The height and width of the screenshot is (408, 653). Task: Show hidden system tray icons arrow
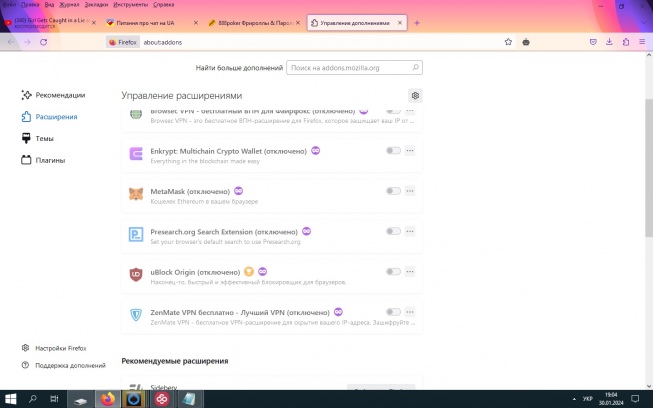point(574,399)
